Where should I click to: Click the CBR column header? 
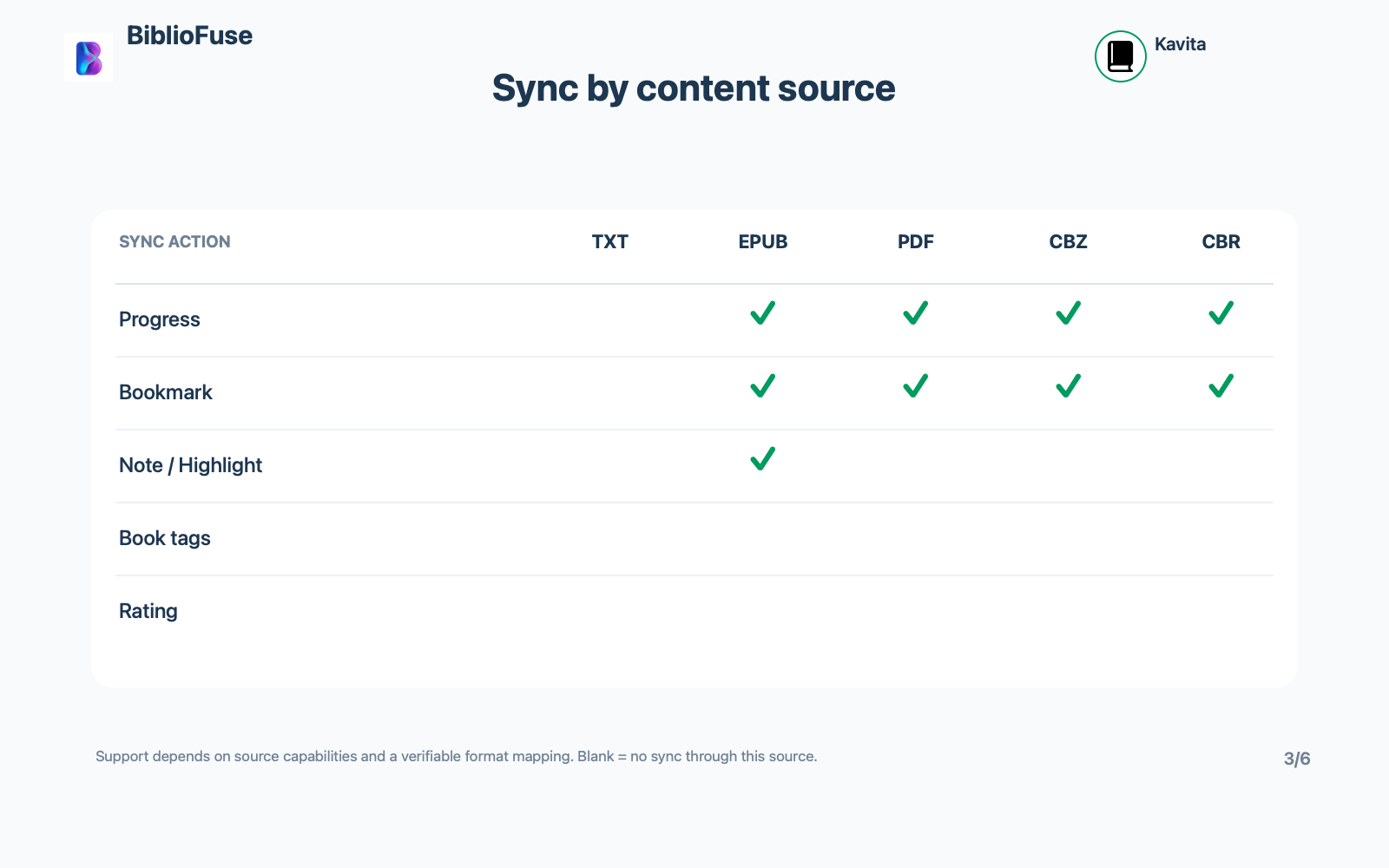point(1221,242)
